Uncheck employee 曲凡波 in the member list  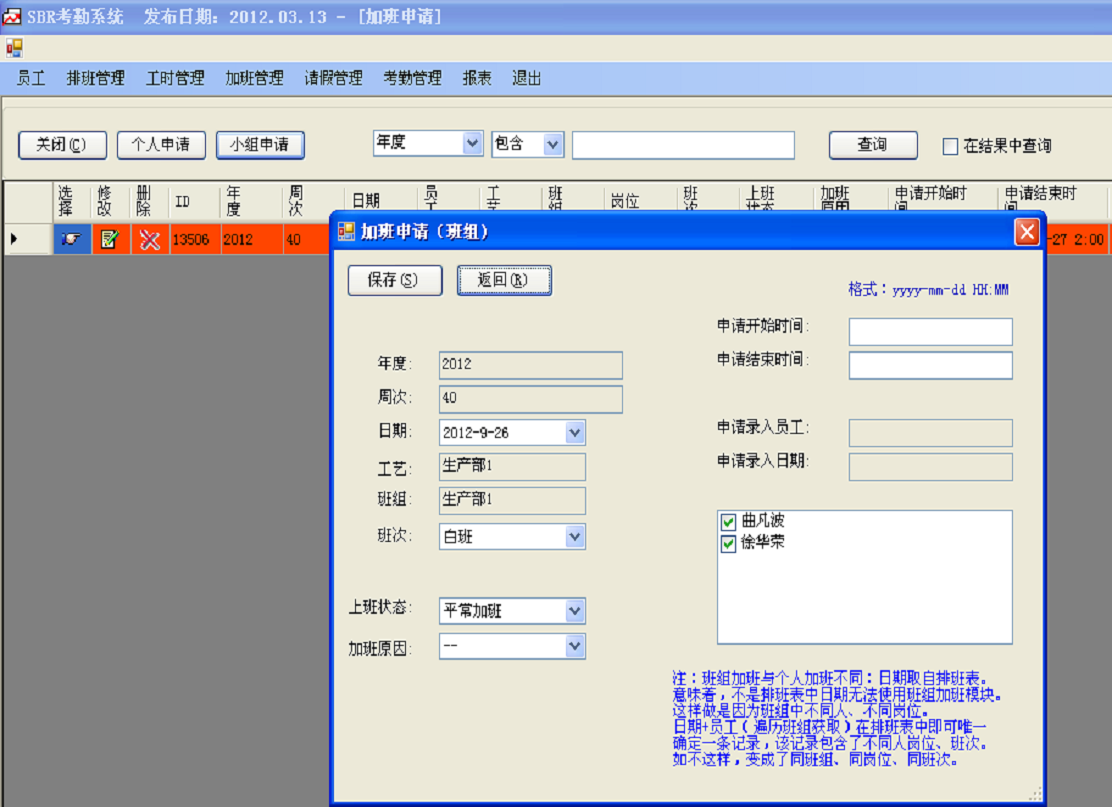[729, 520]
